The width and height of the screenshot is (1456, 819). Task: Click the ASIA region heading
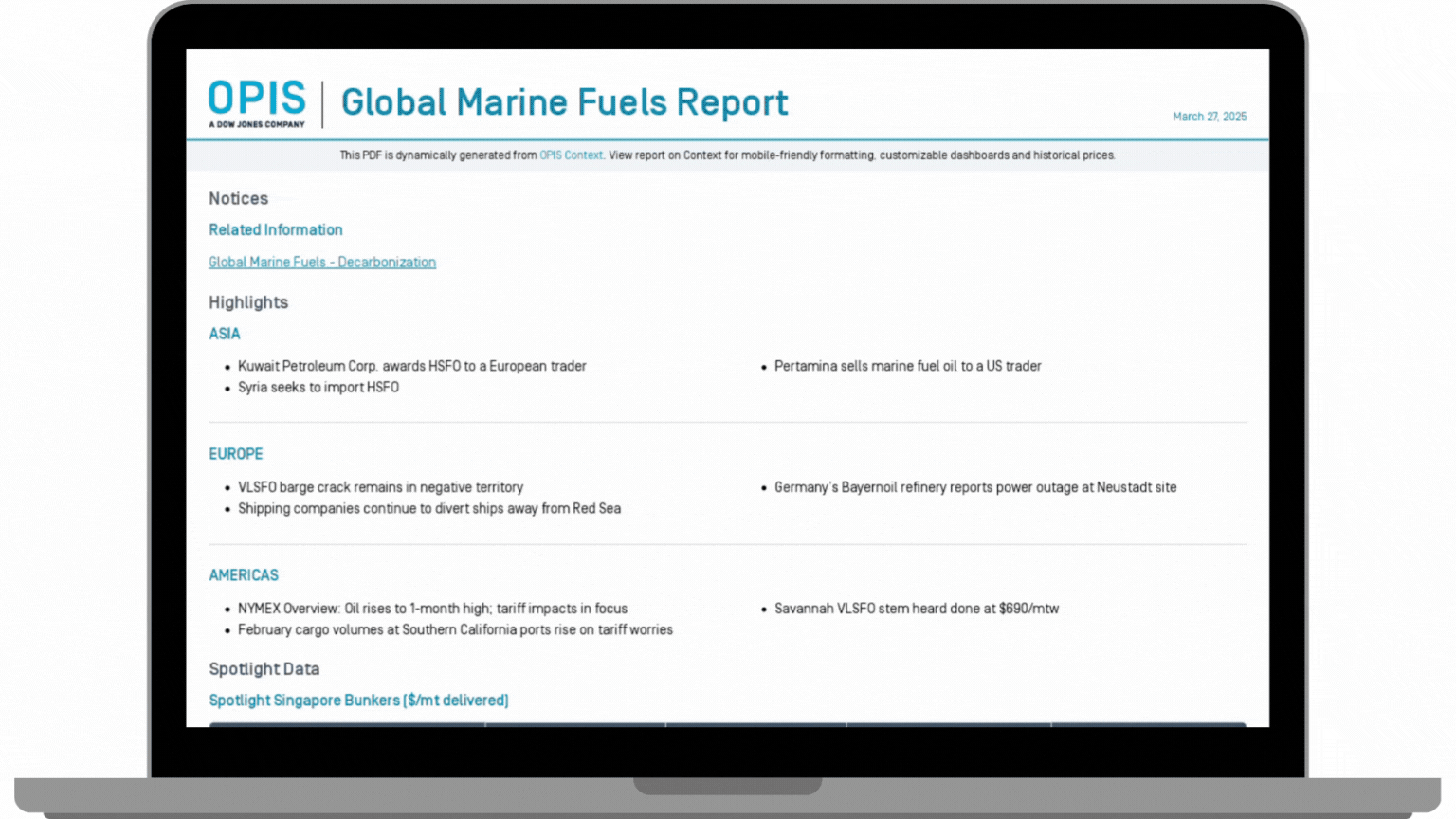coord(225,334)
